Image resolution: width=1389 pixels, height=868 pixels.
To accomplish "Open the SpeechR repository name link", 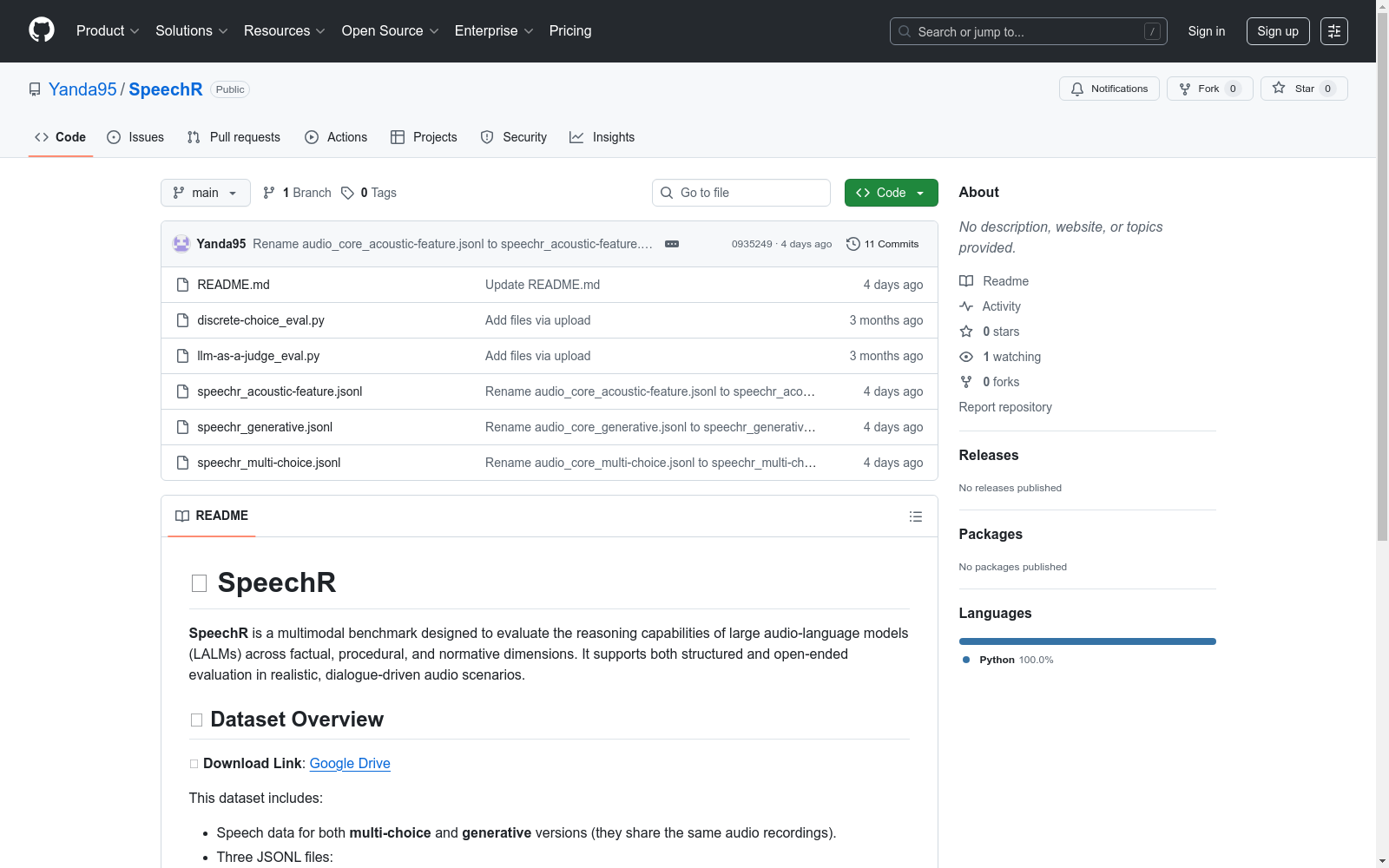I will [x=166, y=89].
